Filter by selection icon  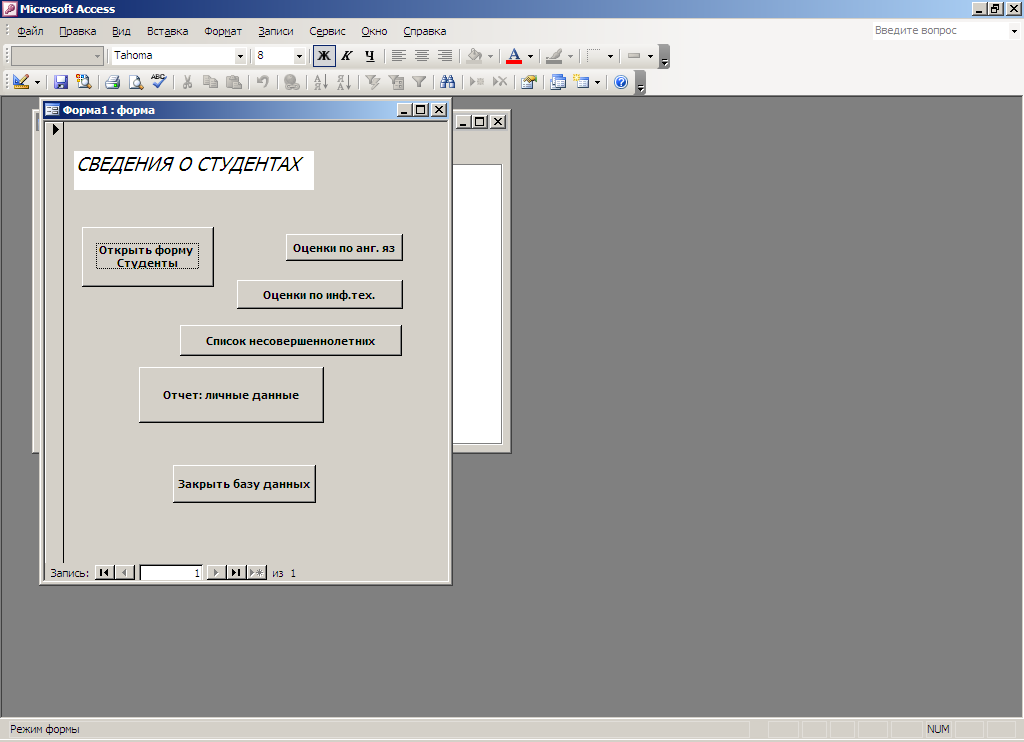[373, 82]
